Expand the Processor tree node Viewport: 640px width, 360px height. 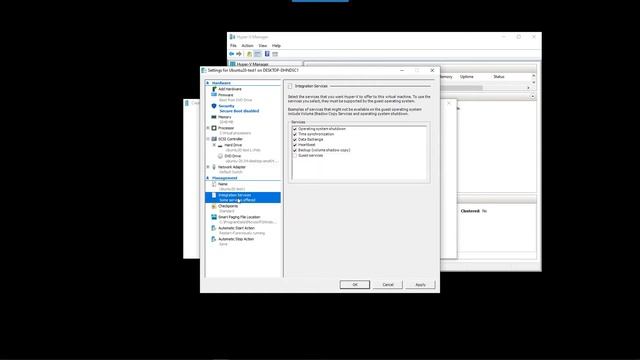tap(208, 128)
